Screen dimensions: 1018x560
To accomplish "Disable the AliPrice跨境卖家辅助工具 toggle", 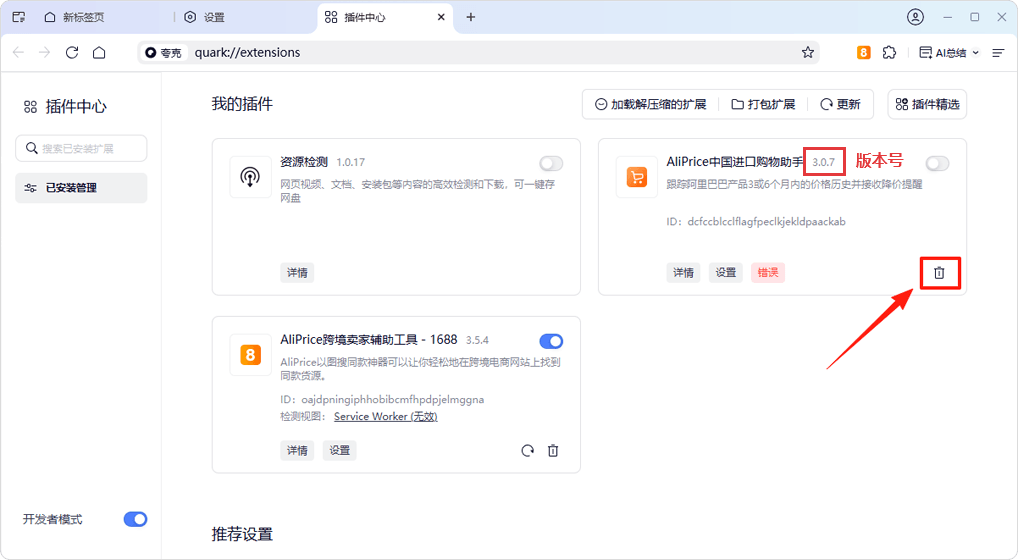I will [551, 341].
